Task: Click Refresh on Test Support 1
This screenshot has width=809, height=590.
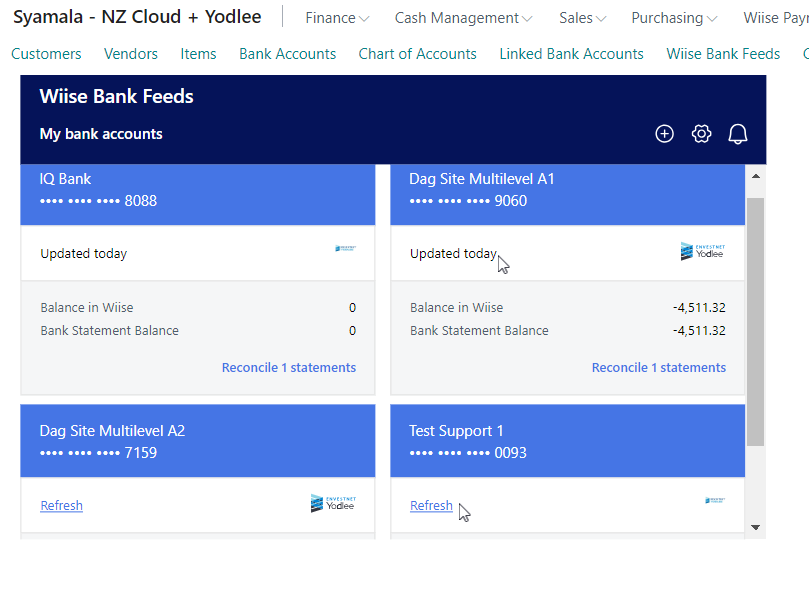Action: pos(431,505)
